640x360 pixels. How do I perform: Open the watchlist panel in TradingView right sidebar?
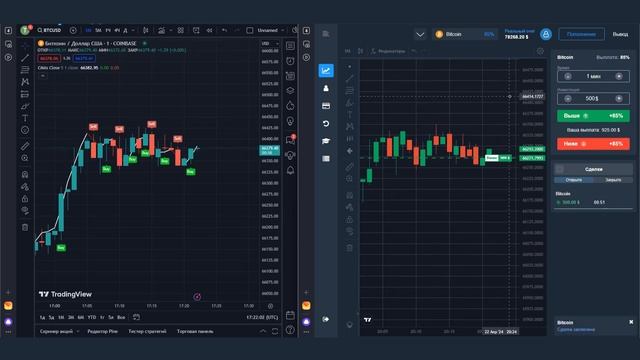[290, 45]
